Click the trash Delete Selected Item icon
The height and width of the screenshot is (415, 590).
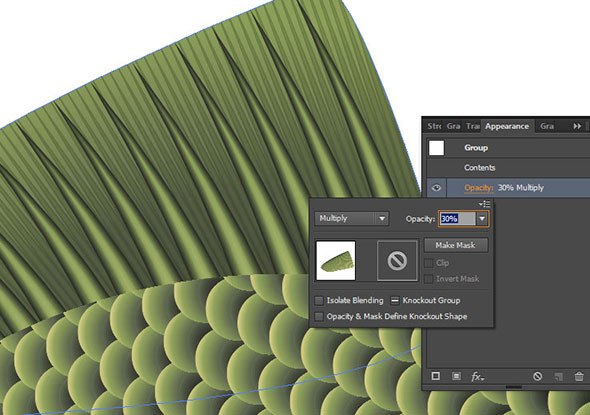[x=579, y=376]
